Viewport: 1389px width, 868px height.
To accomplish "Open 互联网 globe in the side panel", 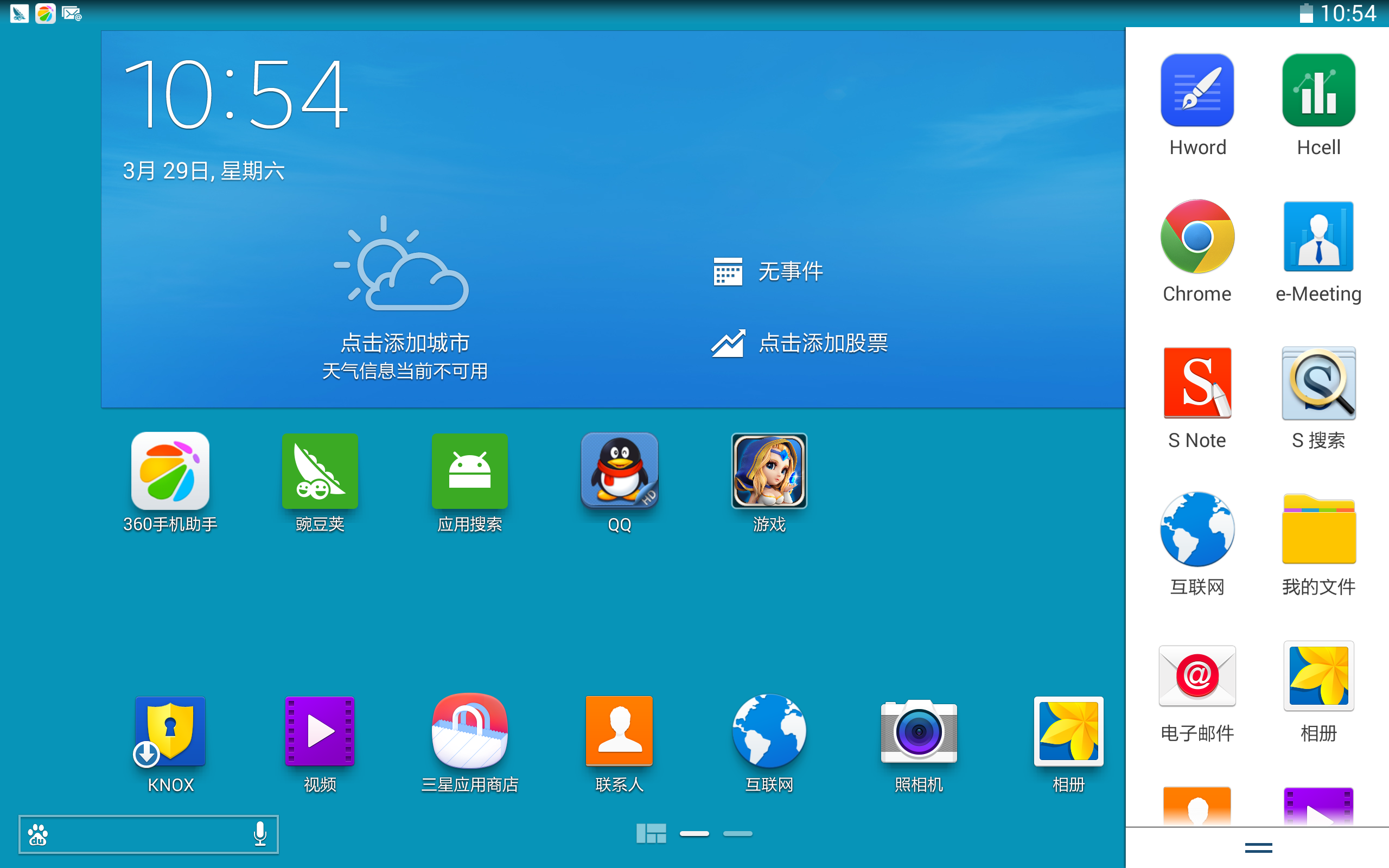I will (1197, 529).
